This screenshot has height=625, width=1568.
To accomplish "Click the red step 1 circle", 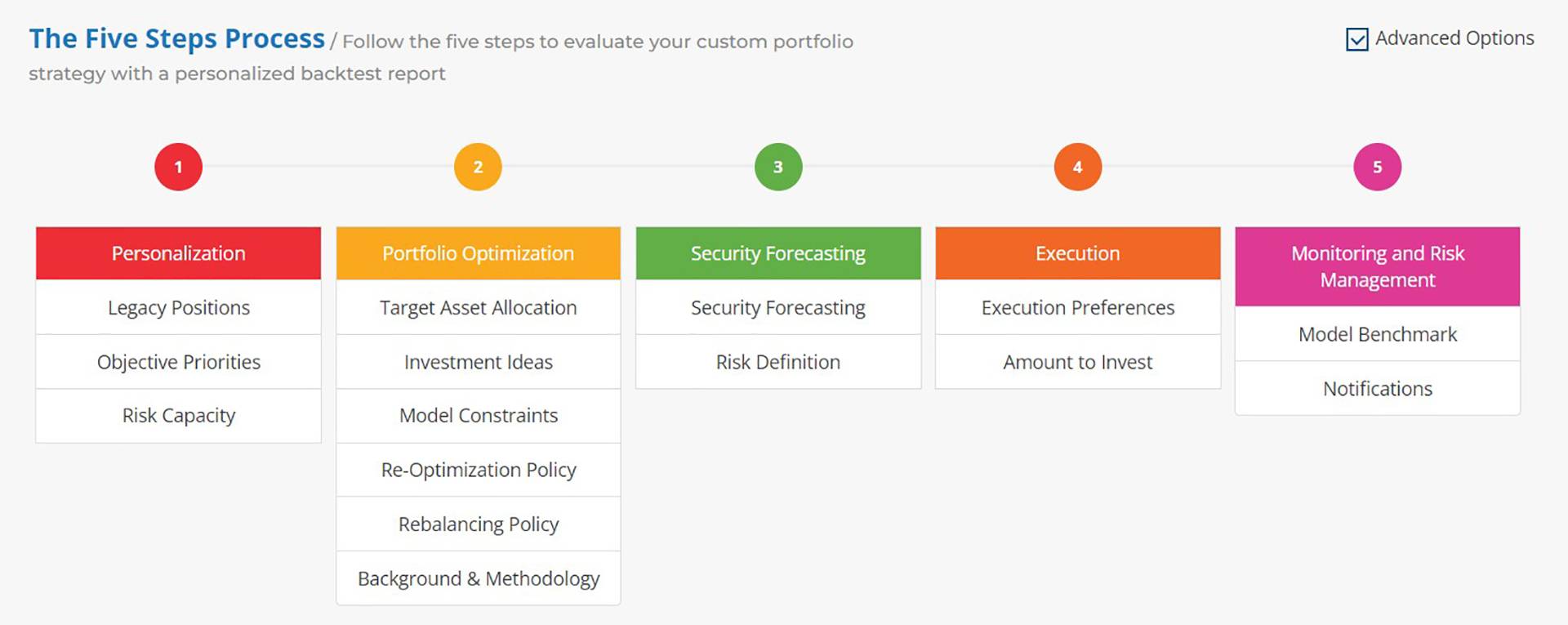I will point(178,167).
